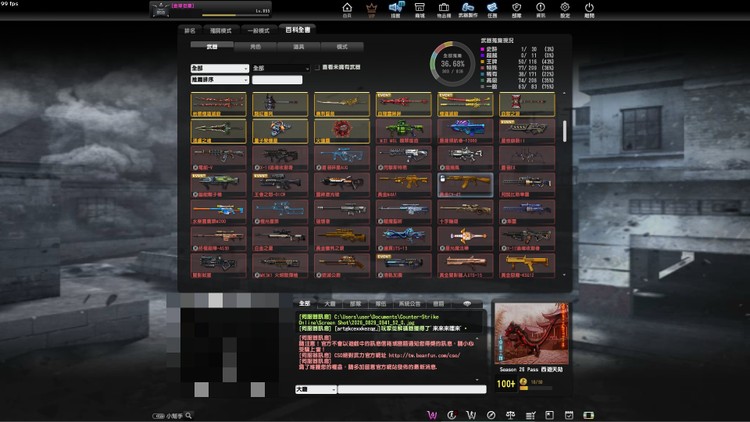The image size is (750, 422).
Task: Click the blue megaphone event icon
Action: click(396, 7)
